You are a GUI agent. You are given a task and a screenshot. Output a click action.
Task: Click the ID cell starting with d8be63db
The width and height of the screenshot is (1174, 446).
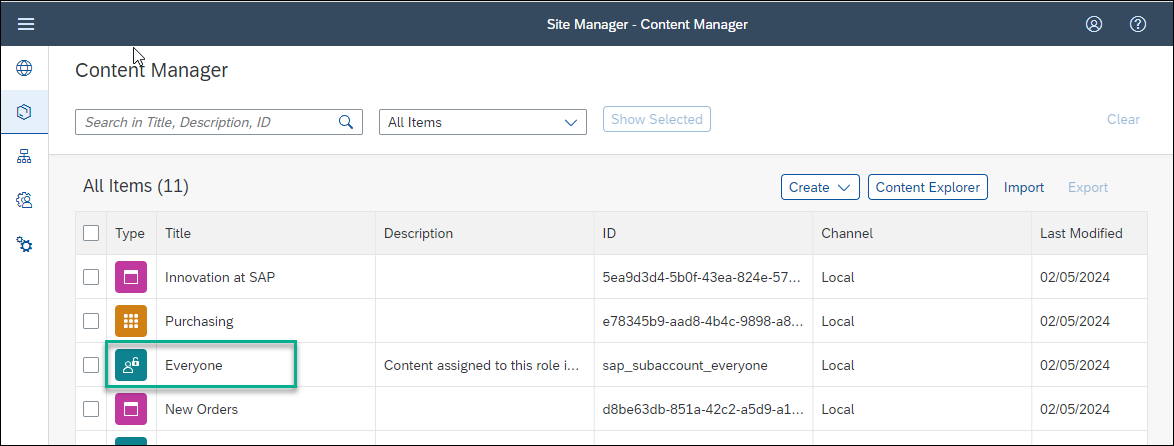pos(703,409)
